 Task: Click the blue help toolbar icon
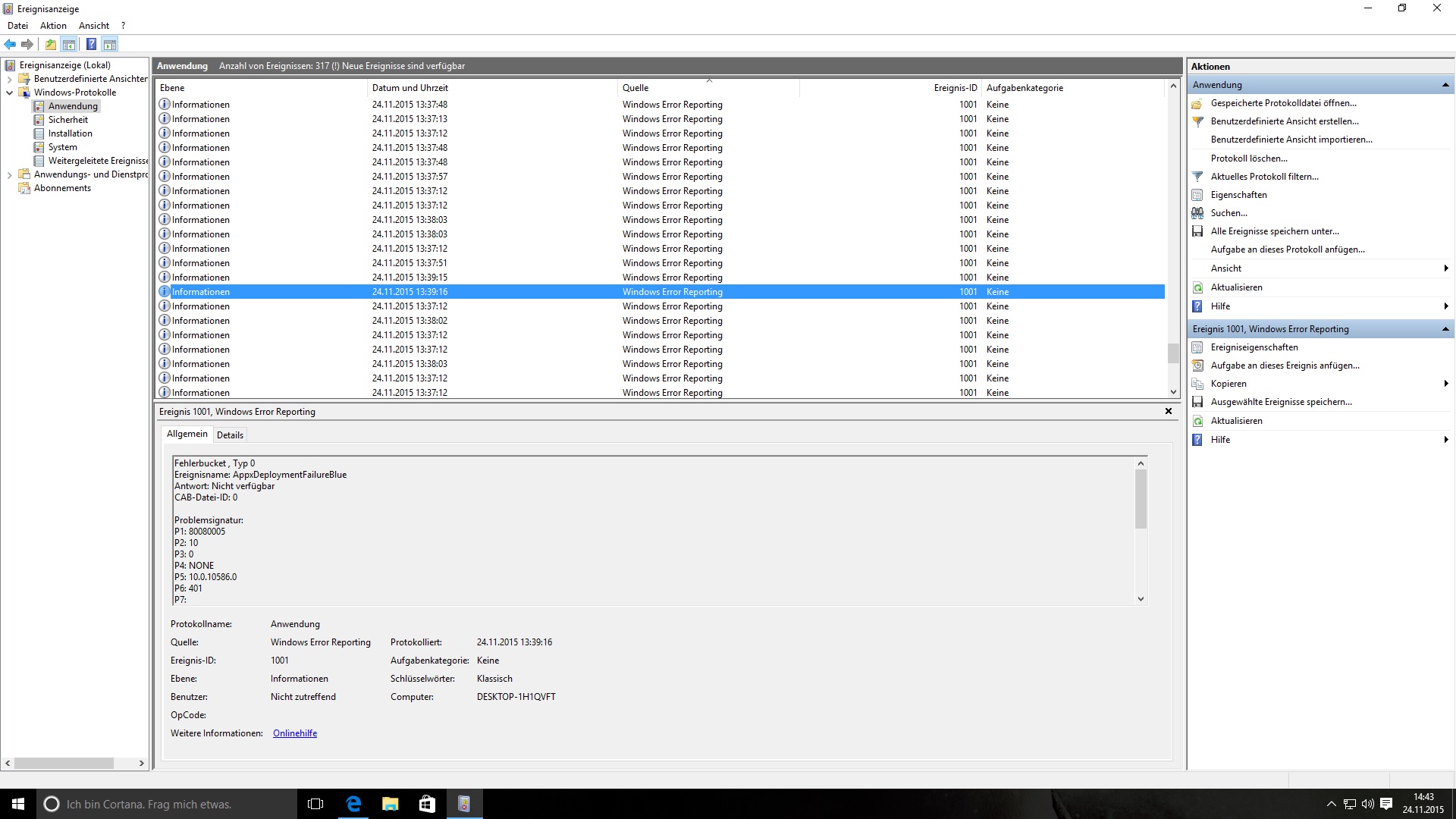[91, 44]
